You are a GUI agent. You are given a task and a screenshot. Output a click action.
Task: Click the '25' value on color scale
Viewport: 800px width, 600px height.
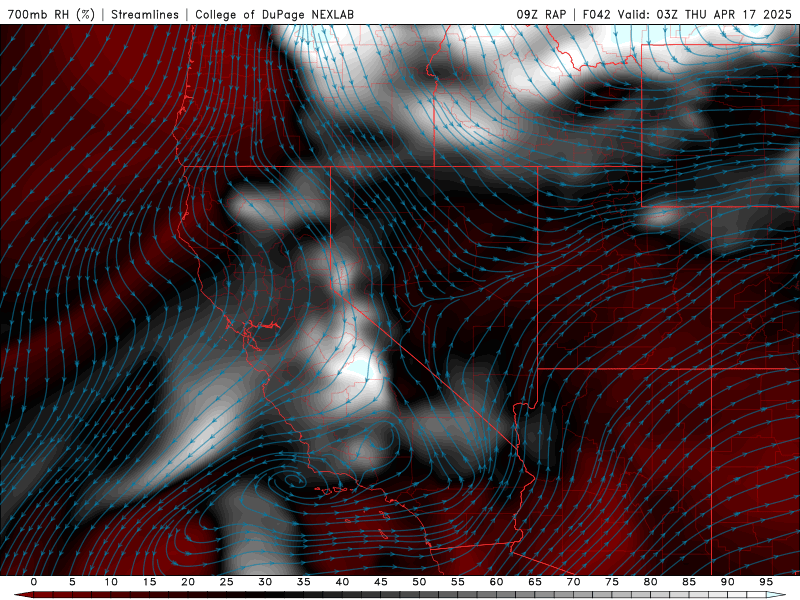227,582
